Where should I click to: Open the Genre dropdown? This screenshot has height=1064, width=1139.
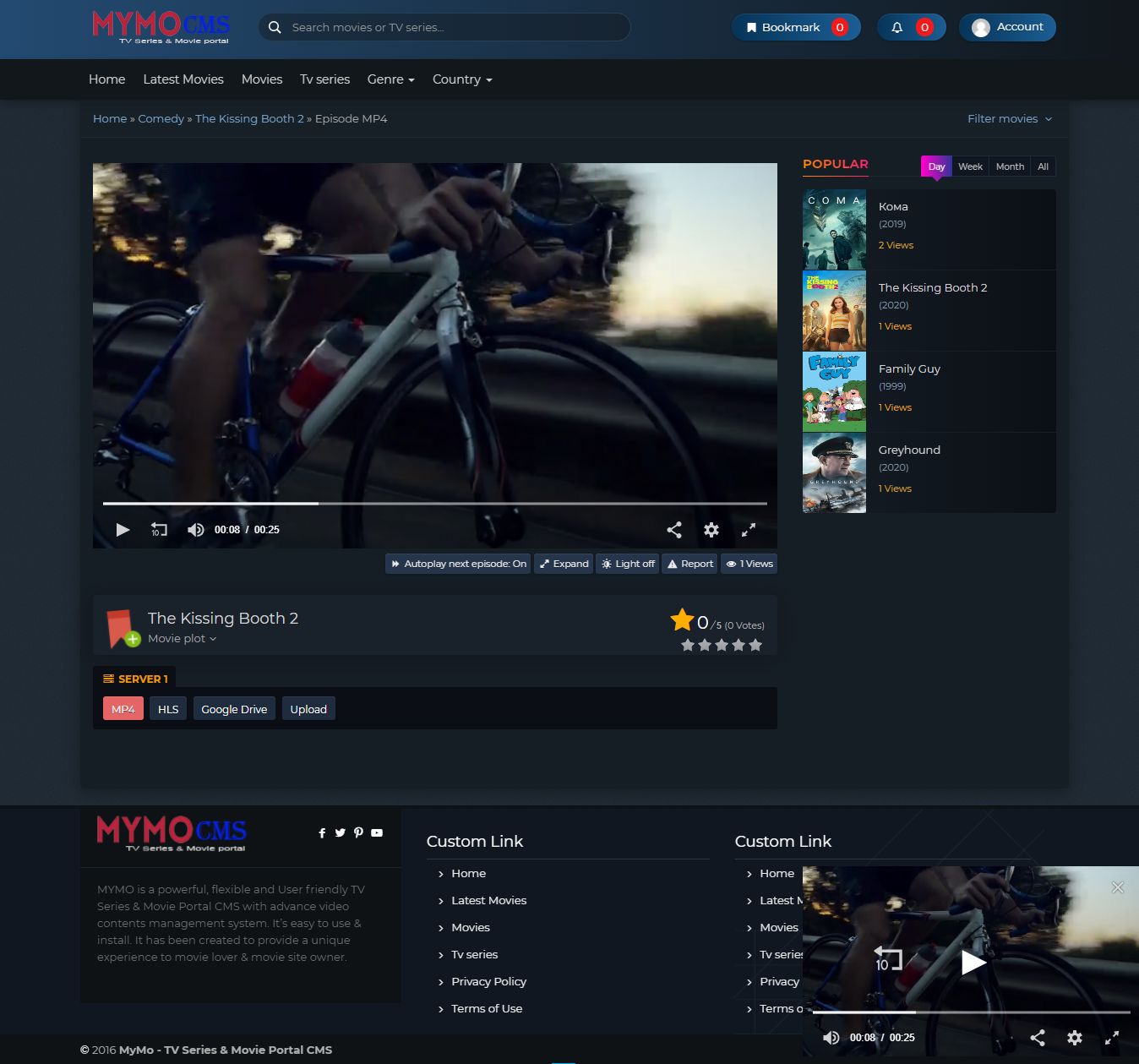click(390, 79)
